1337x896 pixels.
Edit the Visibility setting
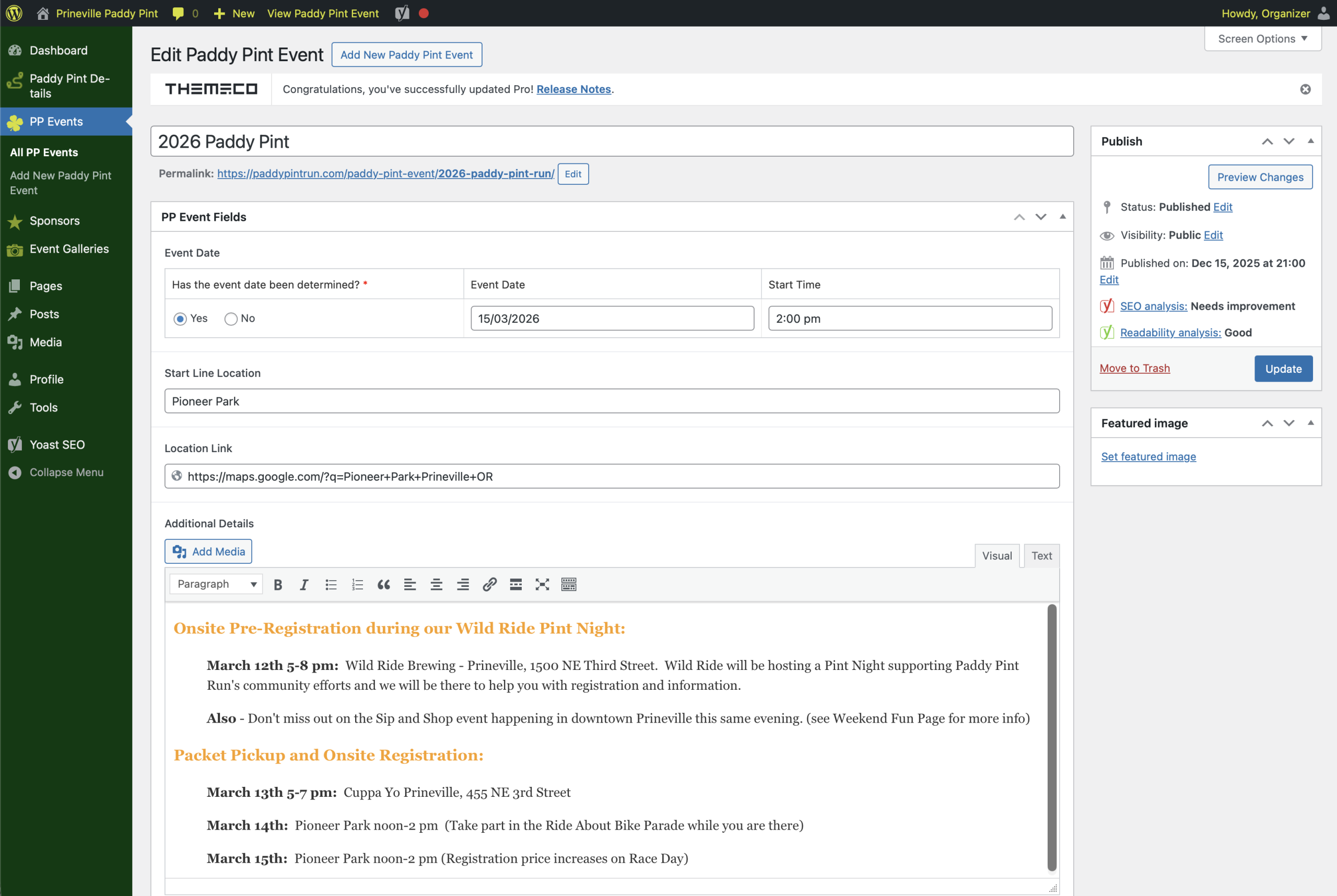pos(1213,235)
